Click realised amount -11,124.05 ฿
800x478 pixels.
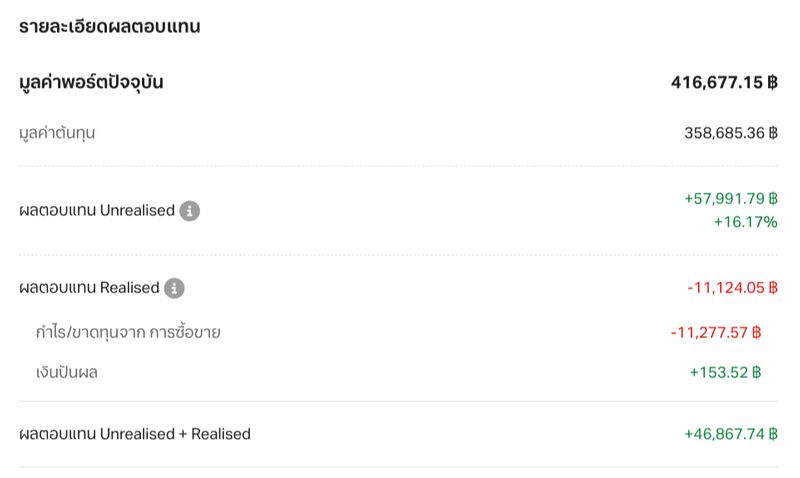(x=732, y=288)
